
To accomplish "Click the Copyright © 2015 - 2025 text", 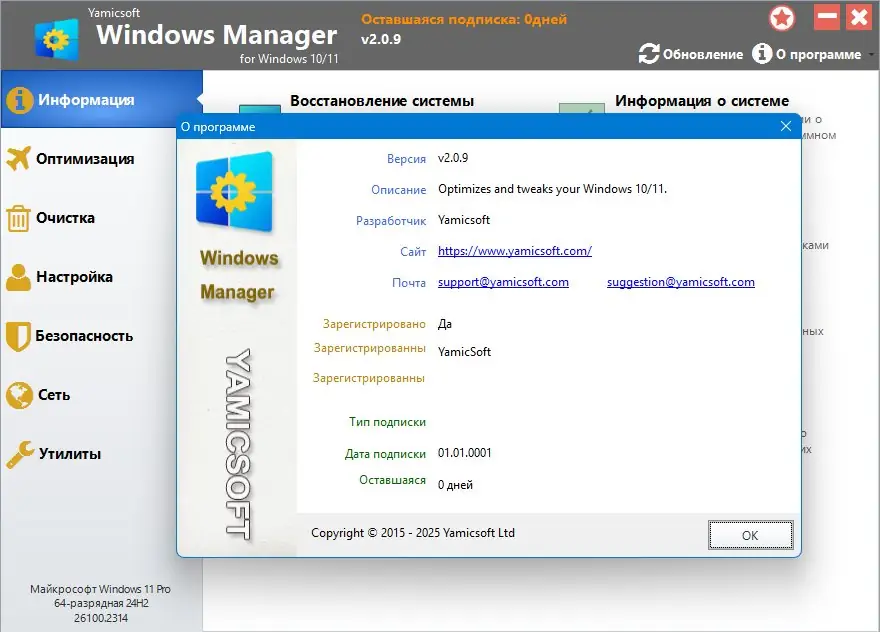I will tap(412, 533).
